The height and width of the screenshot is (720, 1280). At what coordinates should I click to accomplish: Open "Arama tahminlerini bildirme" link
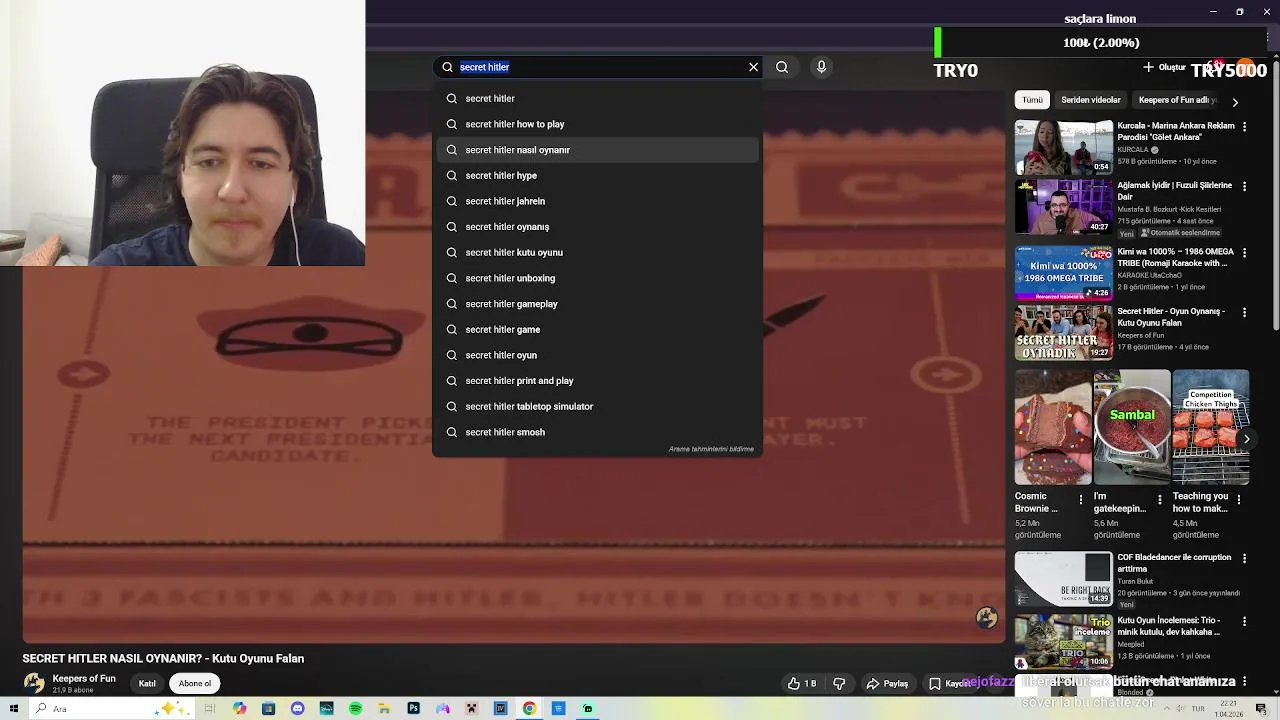pyautogui.click(x=711, y=449)
